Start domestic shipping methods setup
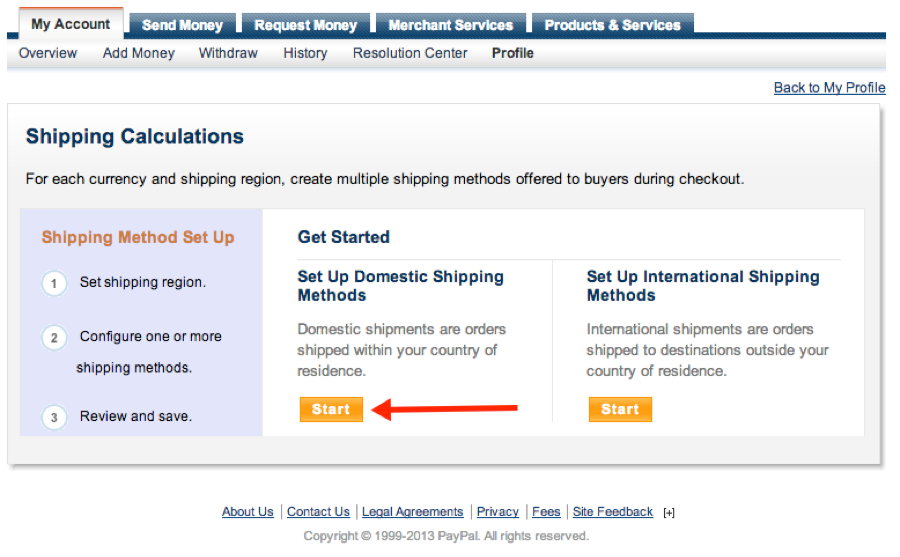900x557 pixels. 331,409
